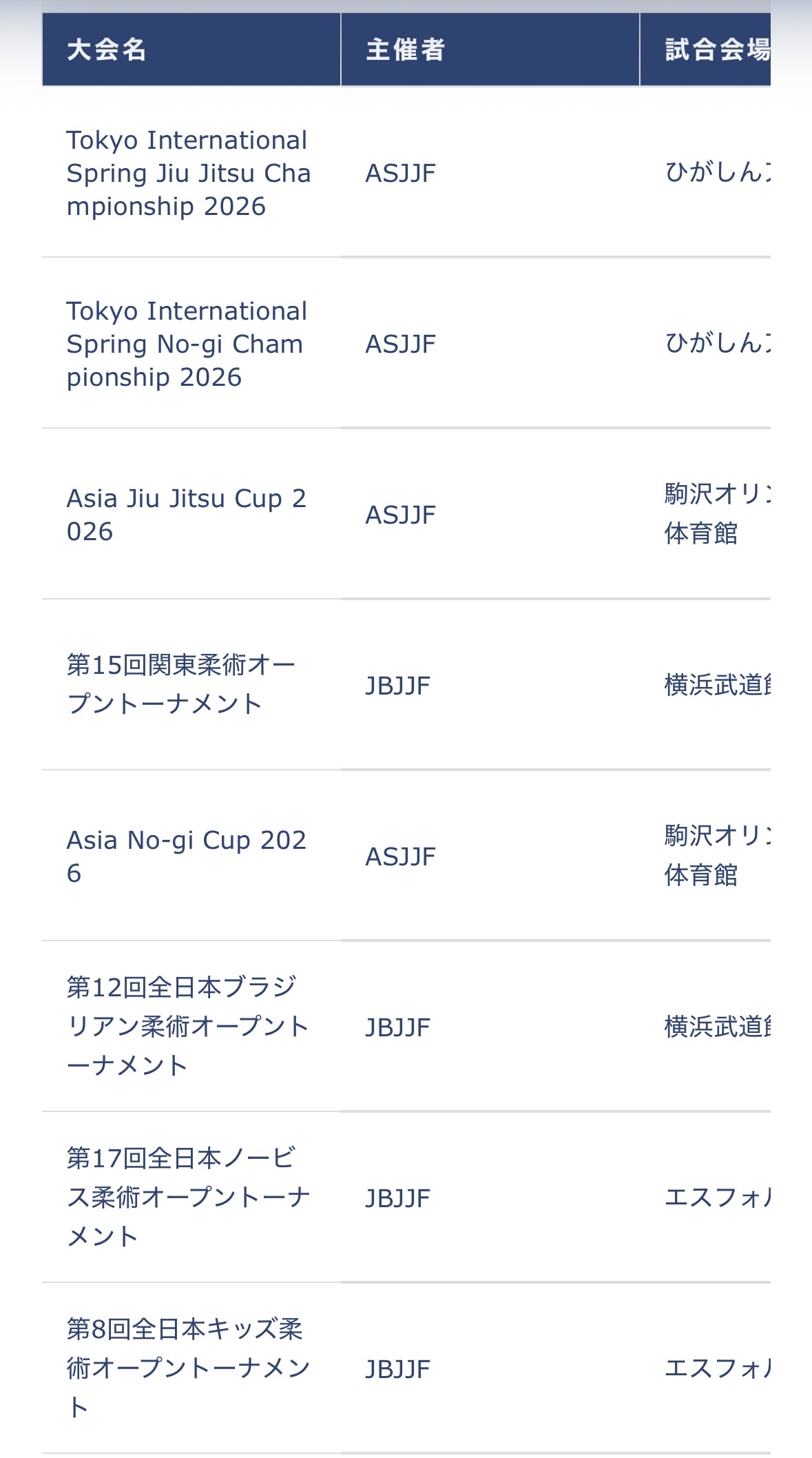The image size is (812, 1458).
Task: Click 駒沢 venue for Asia Jiu Jitsu Cup
Action: 716,513
